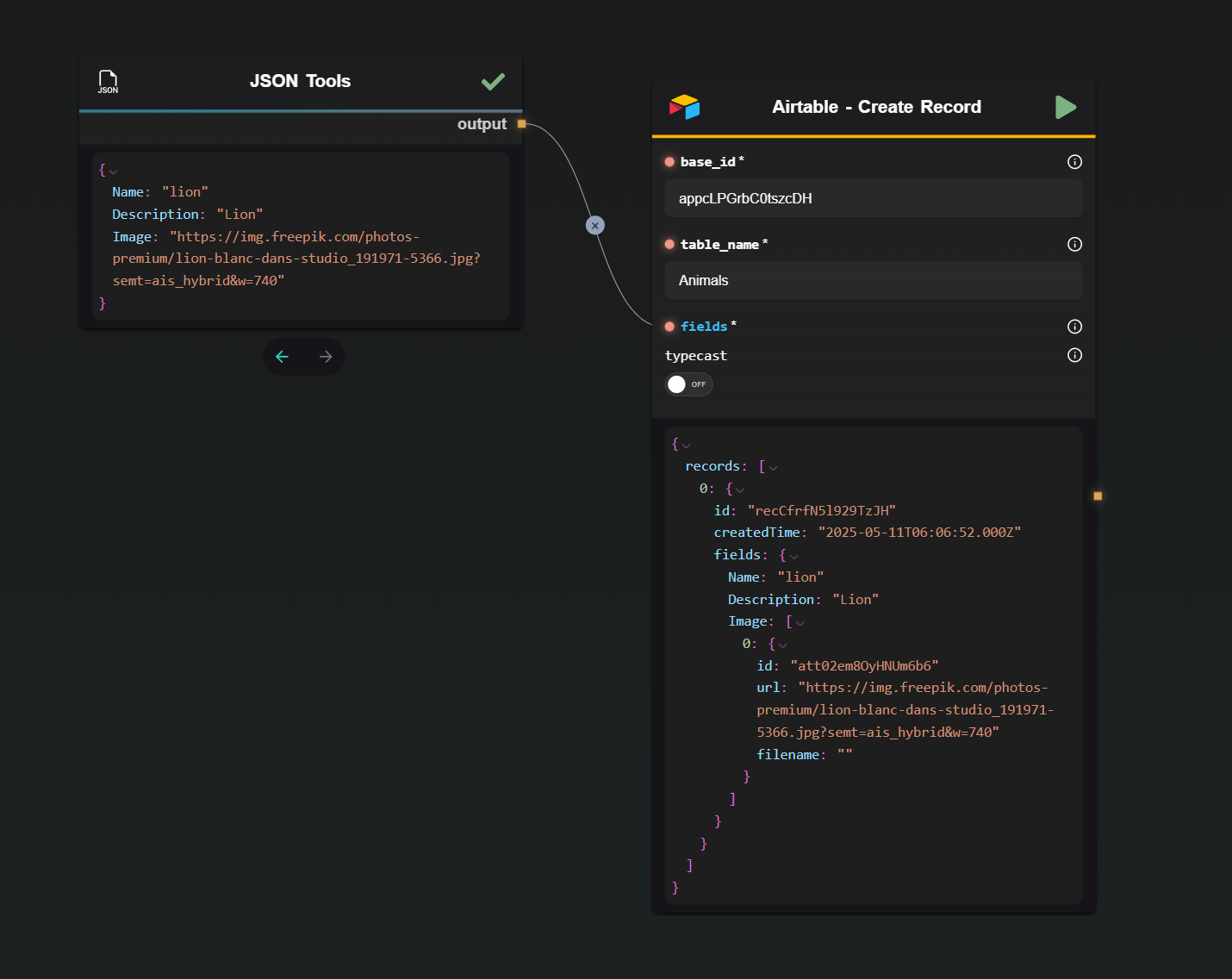The width and height of the screenshot is (1232, 979).
Task: Click the green checkmark on JSON Tools node
Action: click(493, 82)
